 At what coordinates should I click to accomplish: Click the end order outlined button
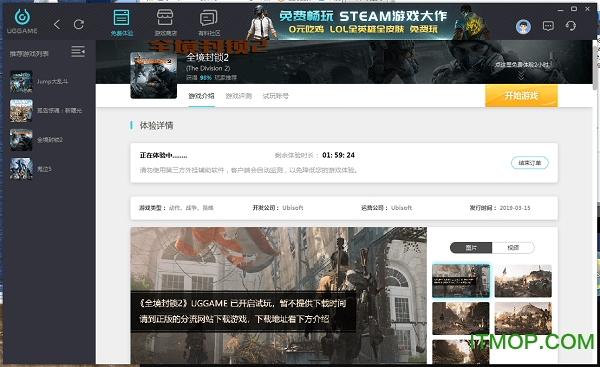[530, 163]
